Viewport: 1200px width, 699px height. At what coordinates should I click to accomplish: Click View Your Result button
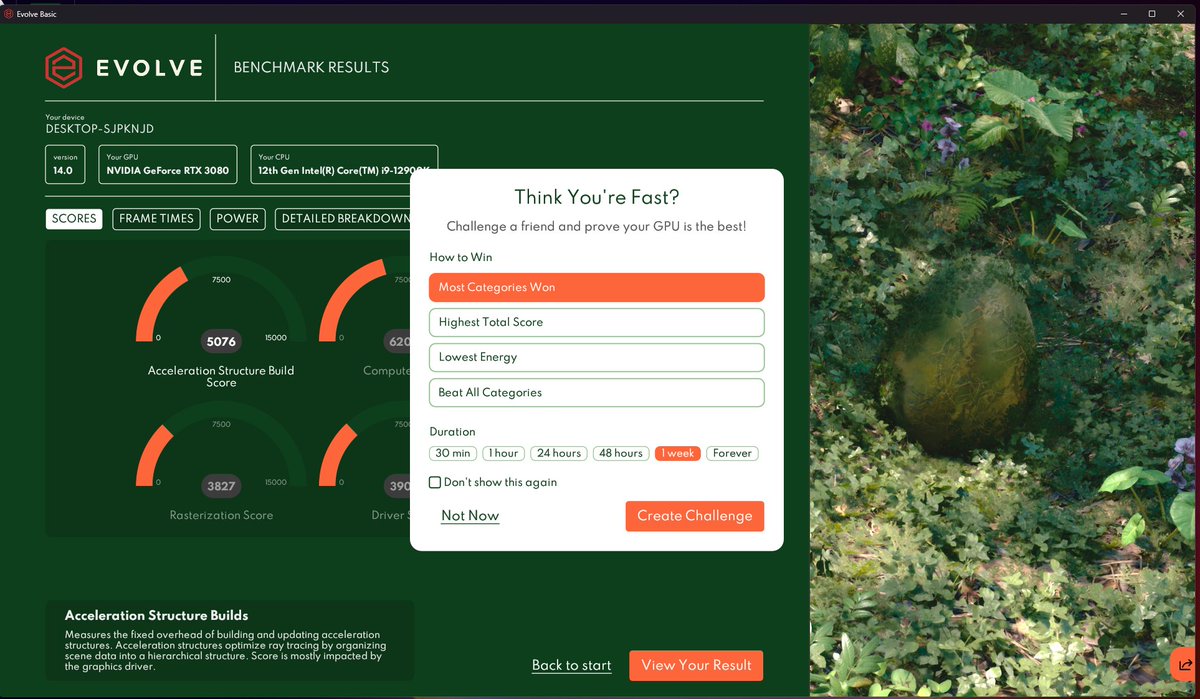click(697, 665)
